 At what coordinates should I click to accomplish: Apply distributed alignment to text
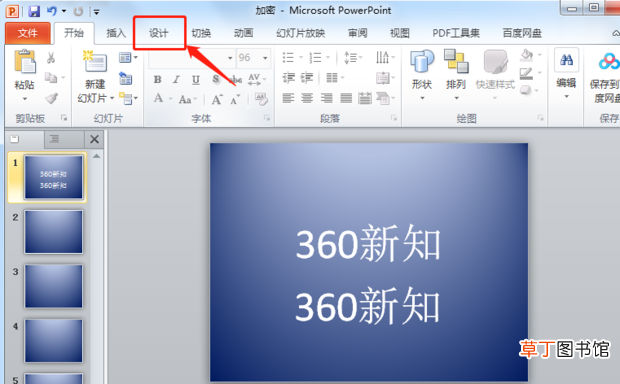coord(365,98)
